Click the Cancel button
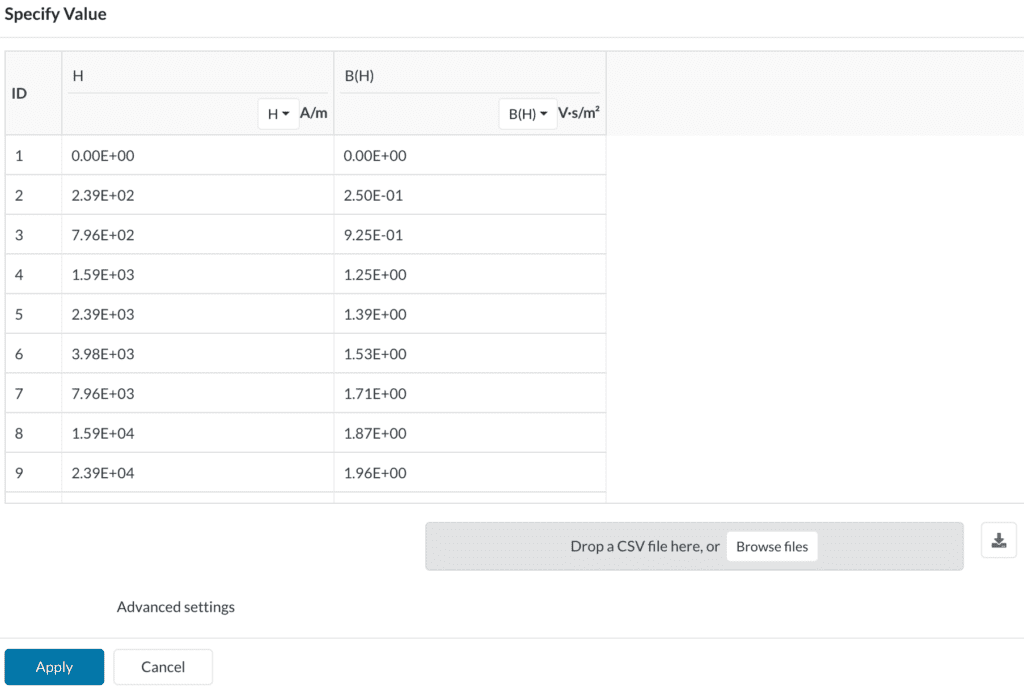This screenshot has height=688, width=1024. coord(163,667)
